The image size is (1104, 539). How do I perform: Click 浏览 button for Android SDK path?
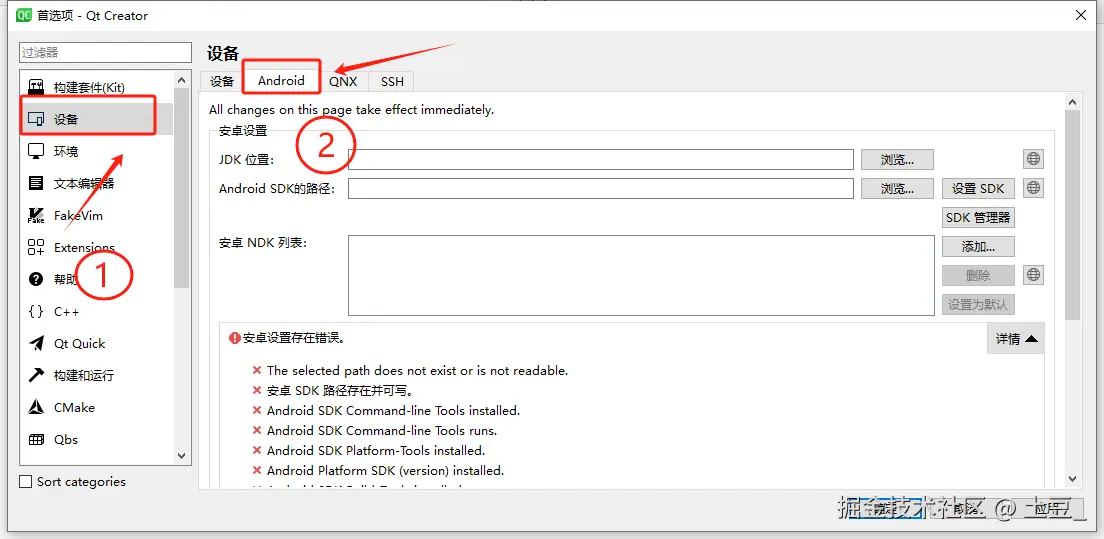click(897, 189)
